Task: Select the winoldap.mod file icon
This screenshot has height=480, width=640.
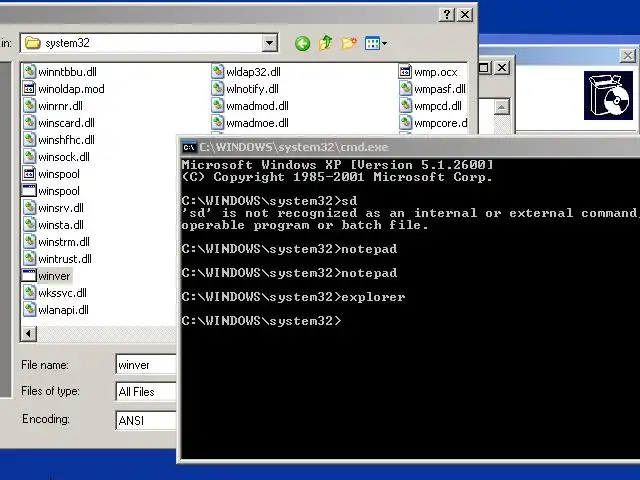Action: [29, 89]
